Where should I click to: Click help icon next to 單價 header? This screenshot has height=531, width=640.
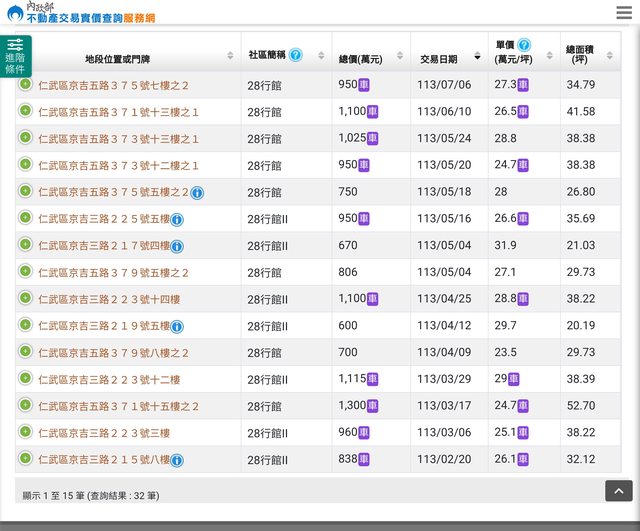[x=524, y=45]
